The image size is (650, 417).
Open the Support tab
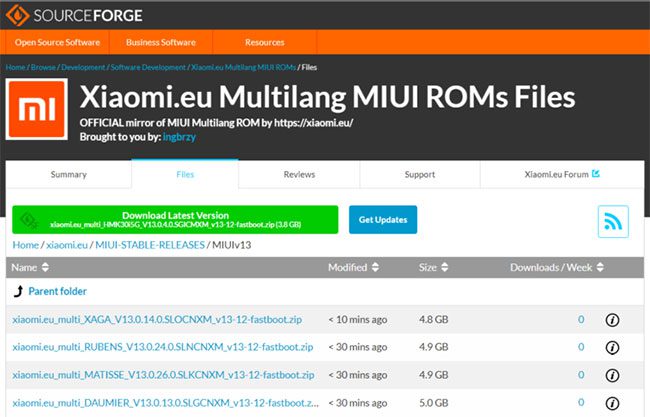pyautogui.click(x=420, y=175)
